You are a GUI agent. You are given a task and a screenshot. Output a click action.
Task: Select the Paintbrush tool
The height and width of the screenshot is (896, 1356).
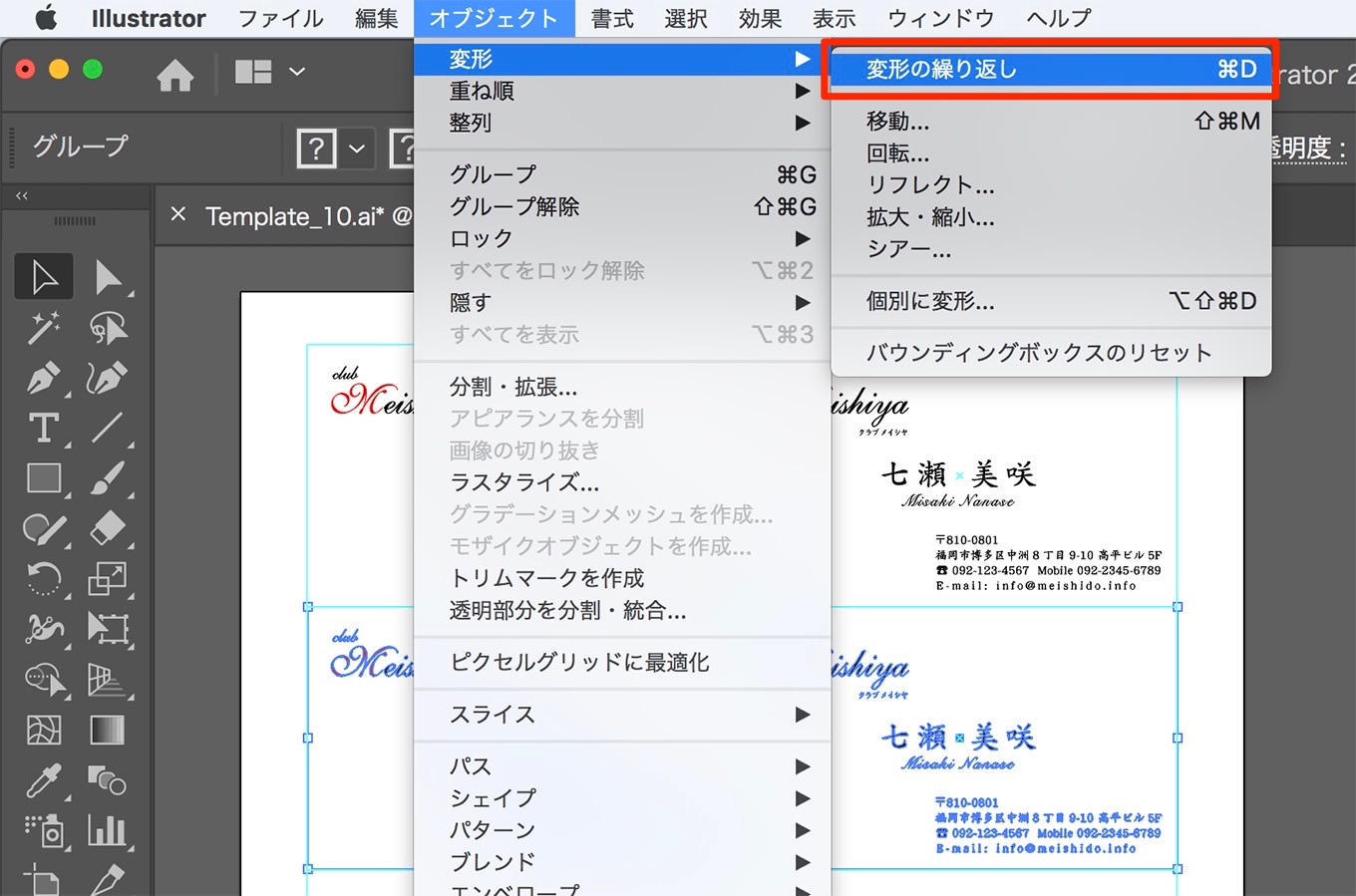(108, 478)
